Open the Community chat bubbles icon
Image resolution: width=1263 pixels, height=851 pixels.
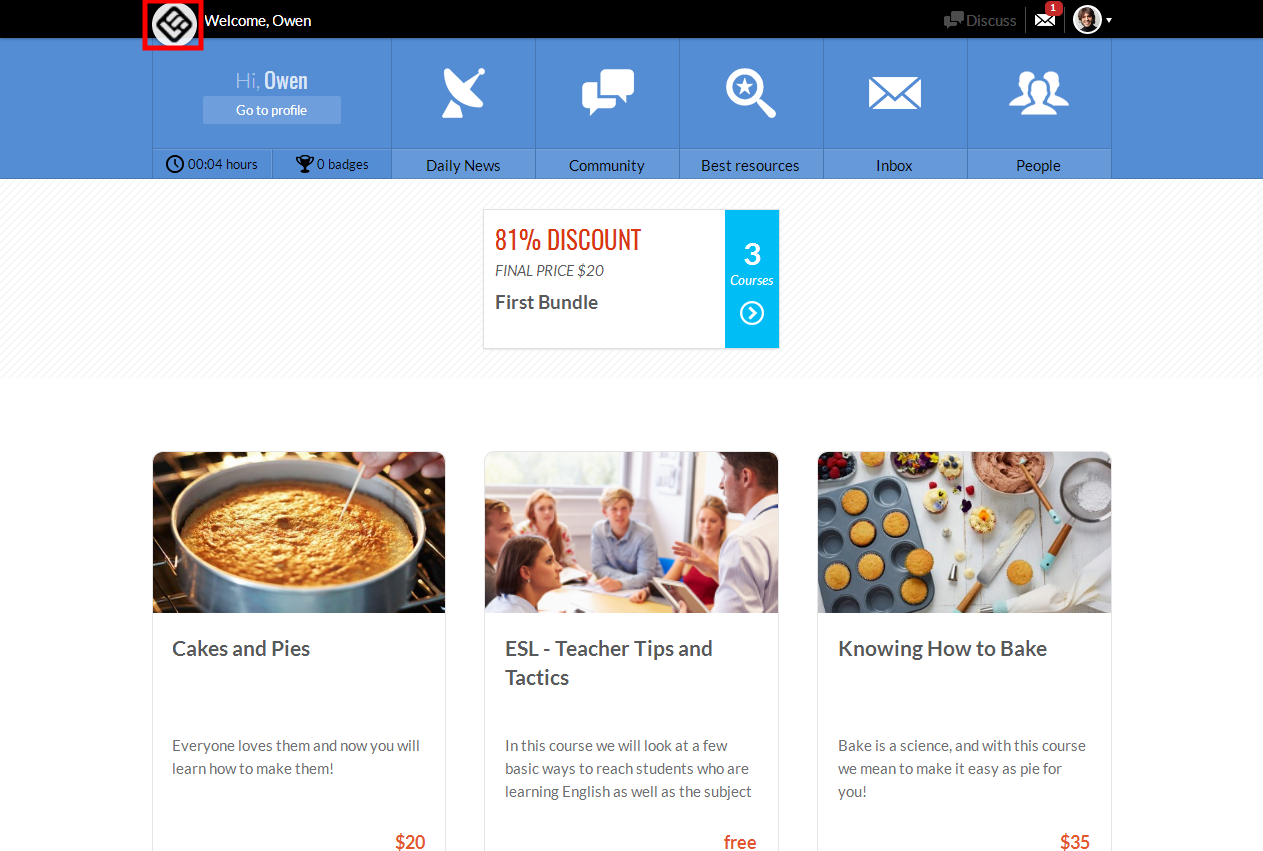[608, 92]
